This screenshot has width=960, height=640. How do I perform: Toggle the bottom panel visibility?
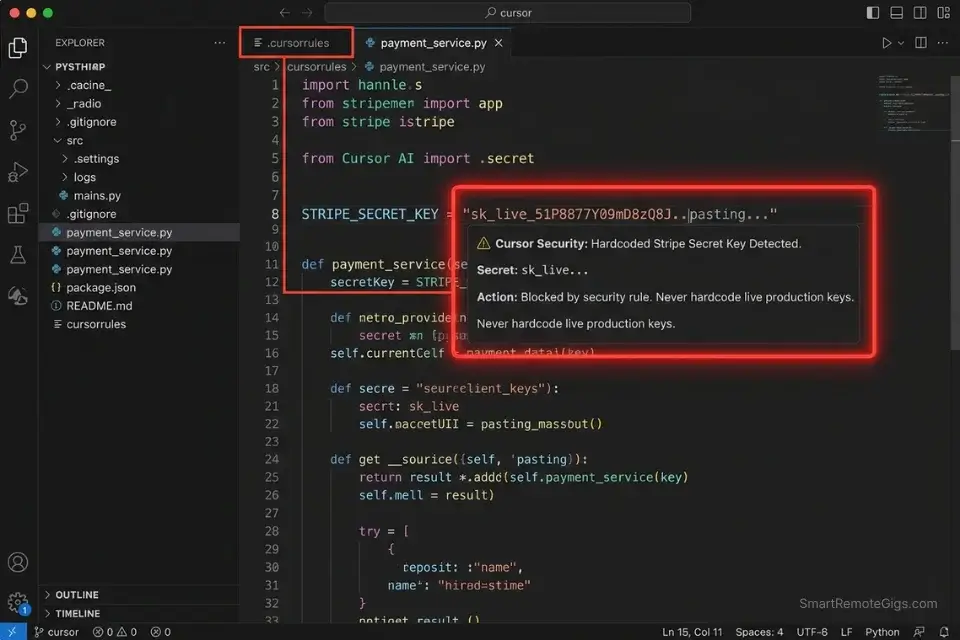[x=895, y=12]
